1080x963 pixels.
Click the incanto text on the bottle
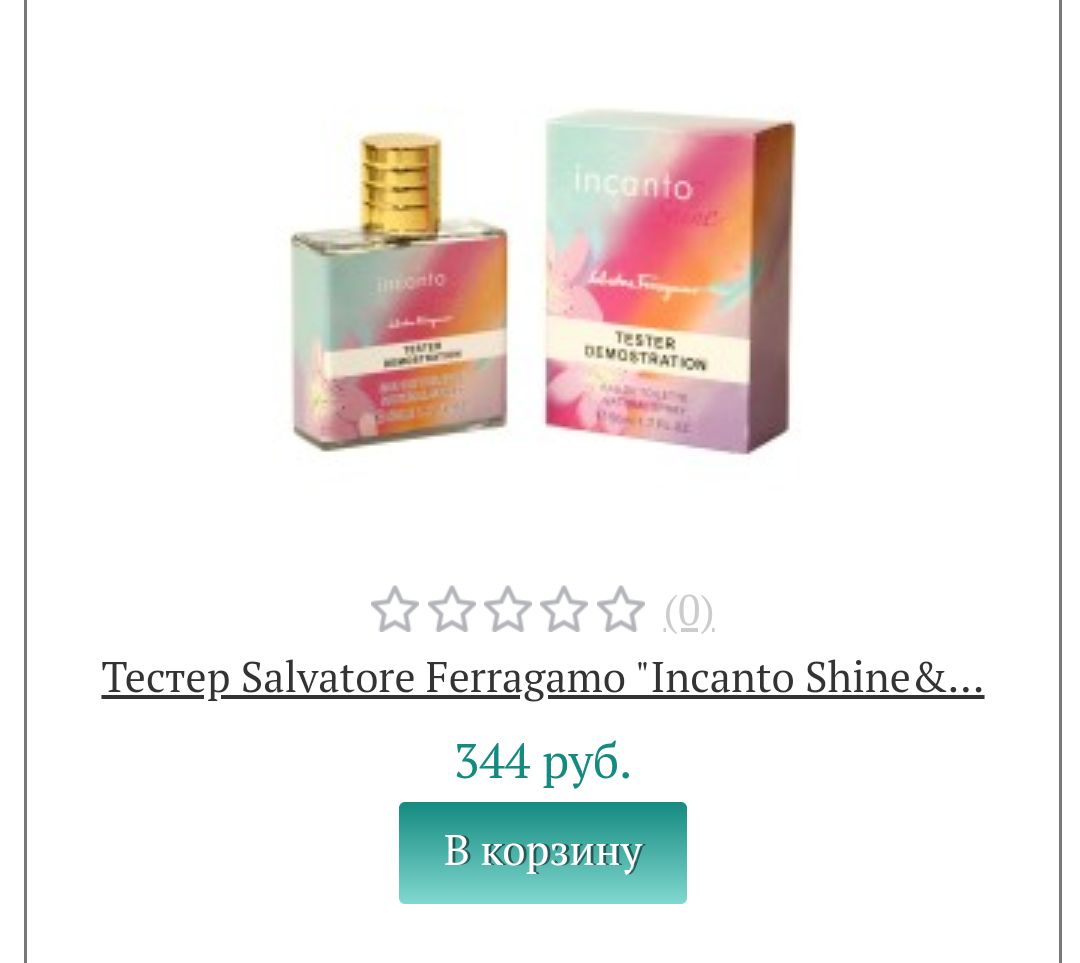tap(411, 281)
